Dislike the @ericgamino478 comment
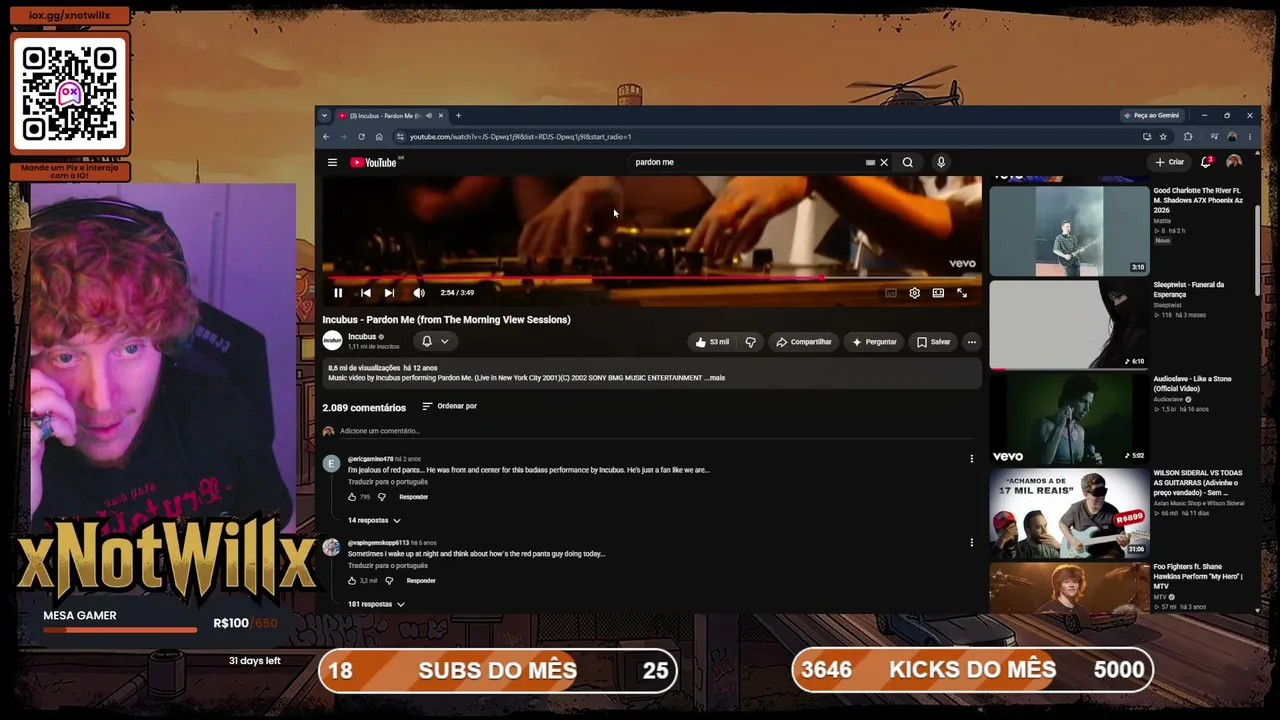 [381, 497]
